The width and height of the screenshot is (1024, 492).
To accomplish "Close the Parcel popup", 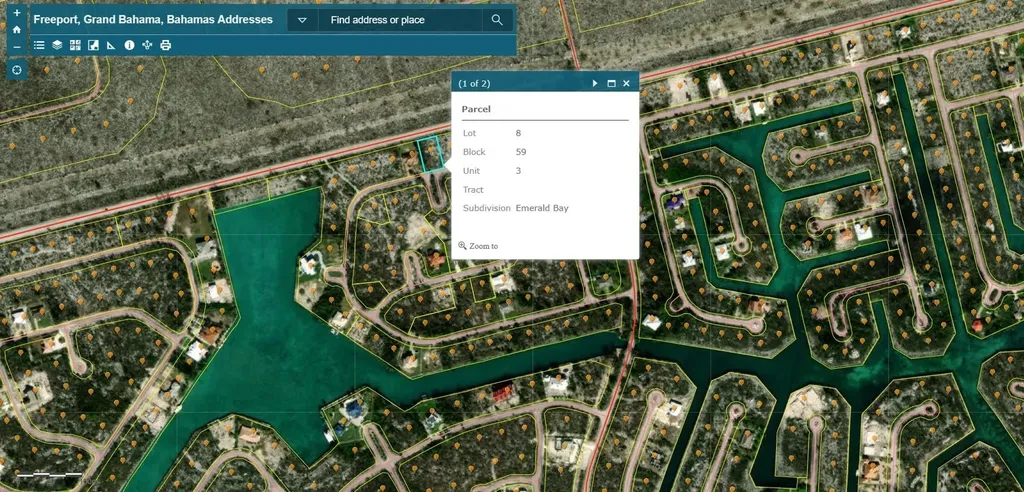I will tap(627, 84).
